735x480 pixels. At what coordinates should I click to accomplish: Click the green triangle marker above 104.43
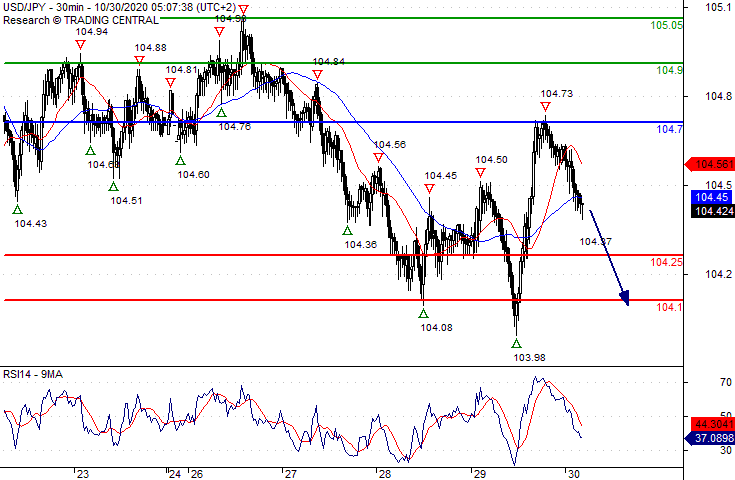coord(17,208)
